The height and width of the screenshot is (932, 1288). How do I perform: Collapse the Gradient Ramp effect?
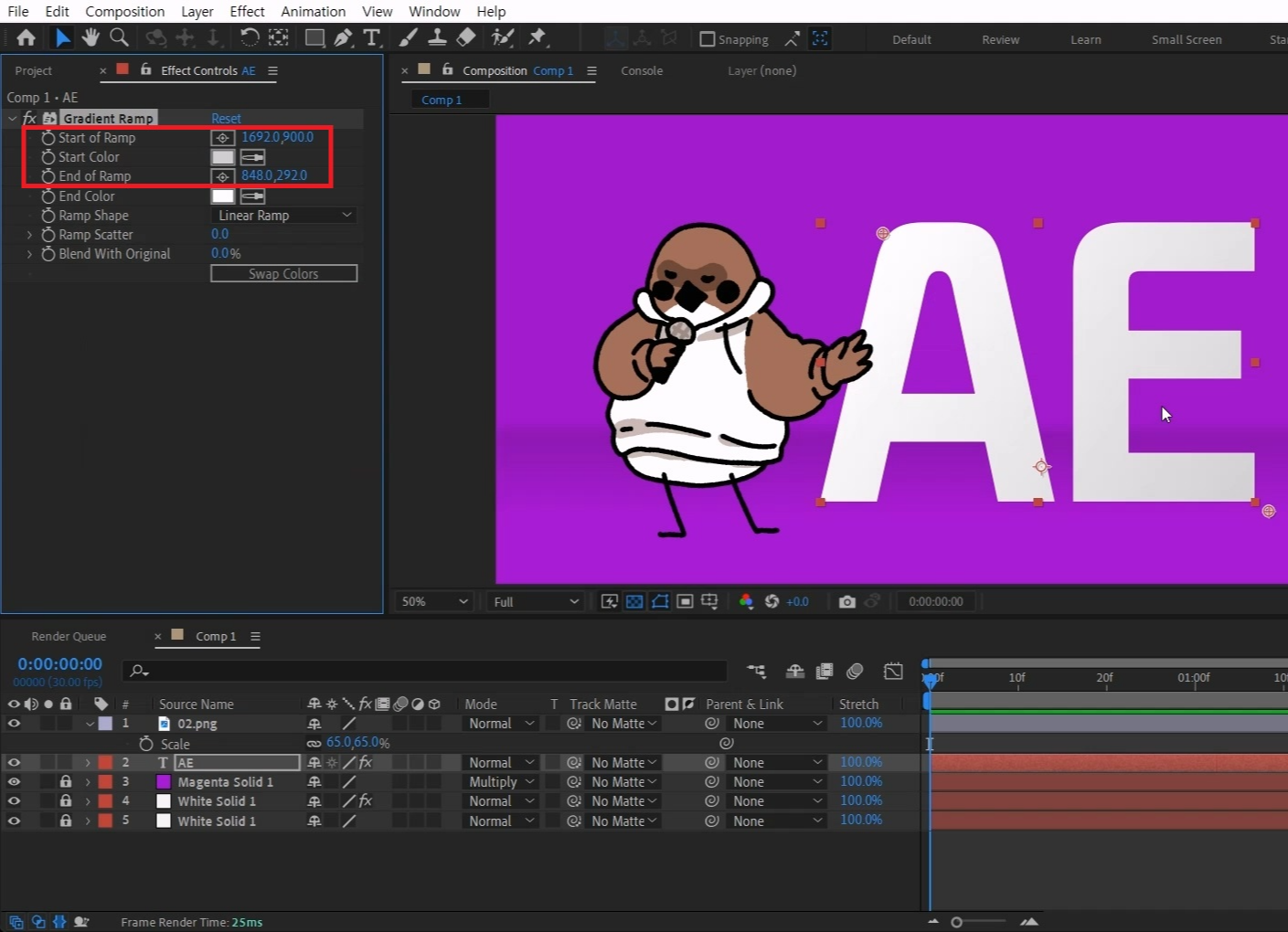[x=12, y=119]
